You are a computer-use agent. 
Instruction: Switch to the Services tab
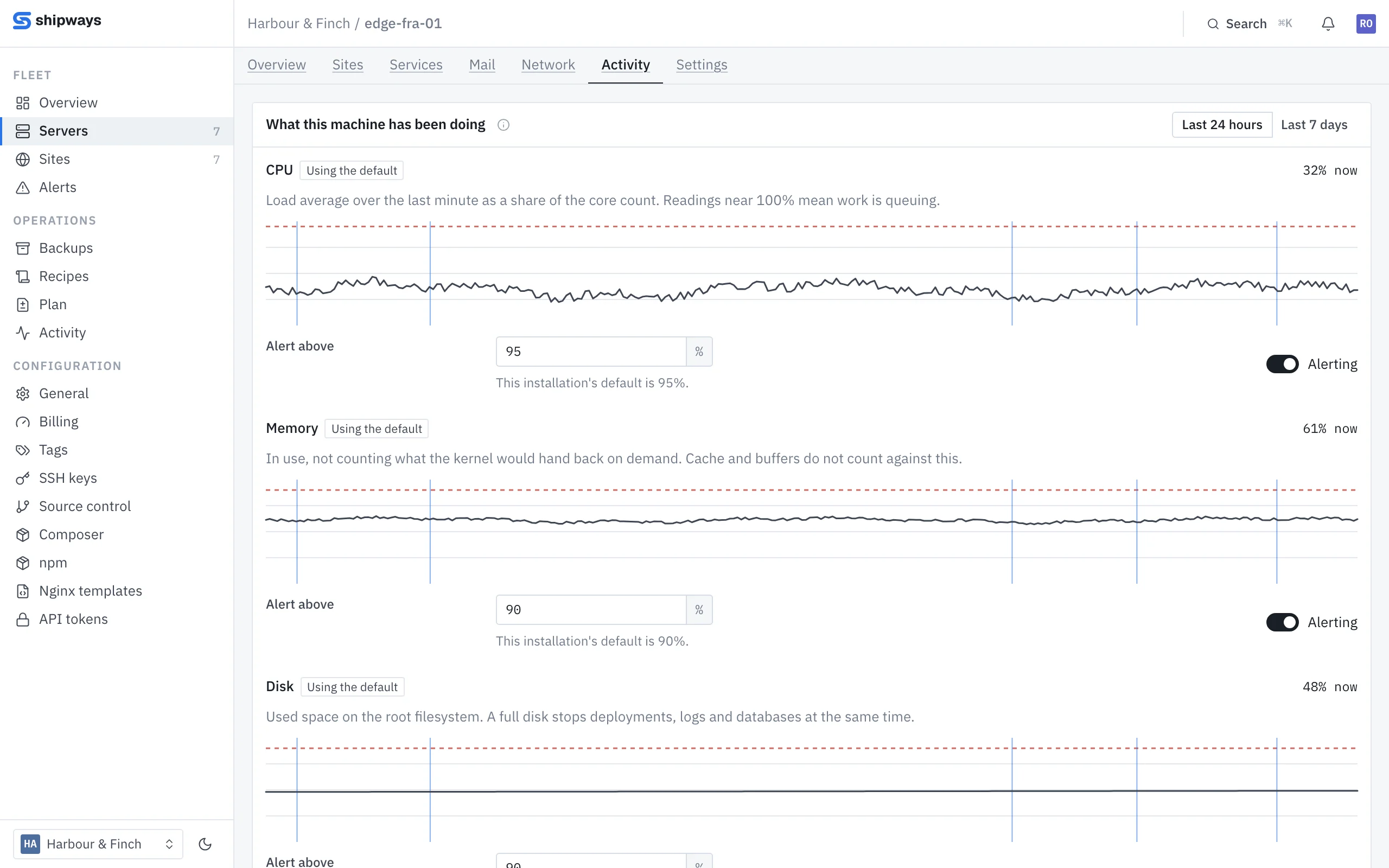[416, 65]
